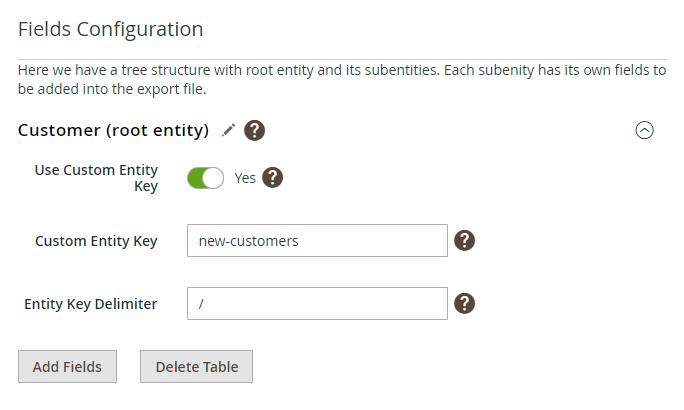The height and width of the screenshot is (410, 684).
Task: Open help tooltip next to Customer root entity
Action: coord(254,130)
